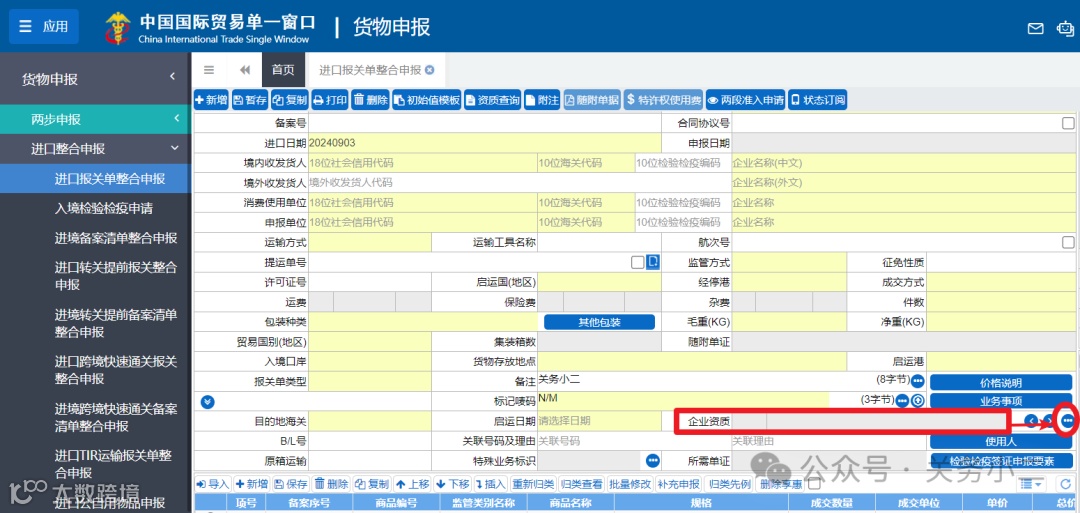Open the 运输方式 dropdown field
Screen dimensions: 1080x513
tap(369, 242)
